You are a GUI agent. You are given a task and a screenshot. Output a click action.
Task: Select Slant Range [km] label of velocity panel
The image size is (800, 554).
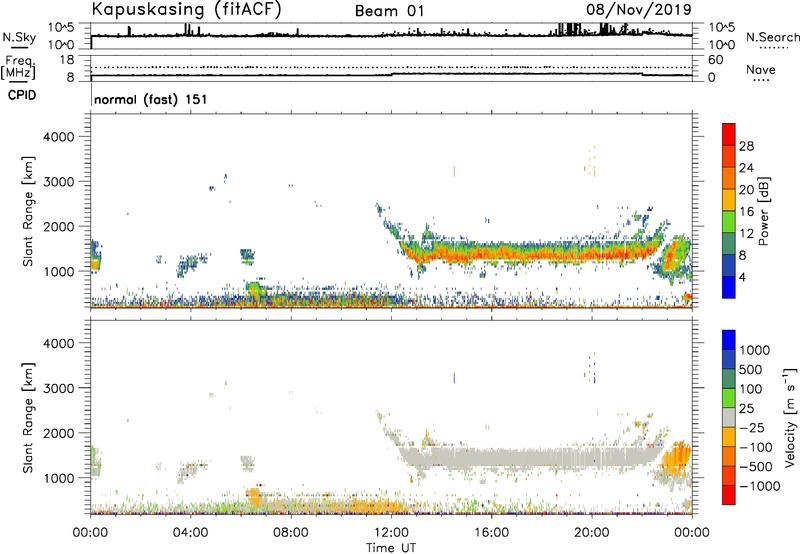pos(28,418)
